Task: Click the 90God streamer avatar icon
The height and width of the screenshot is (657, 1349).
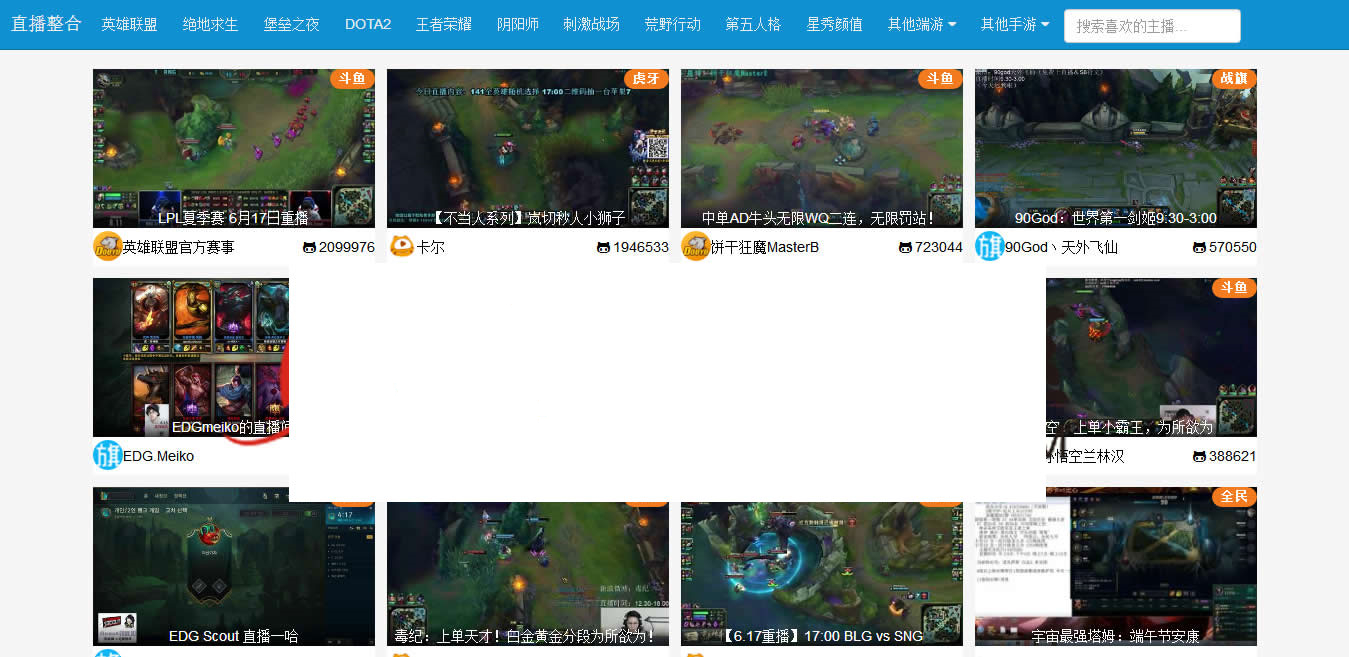Action: click(x=990, y=247)
